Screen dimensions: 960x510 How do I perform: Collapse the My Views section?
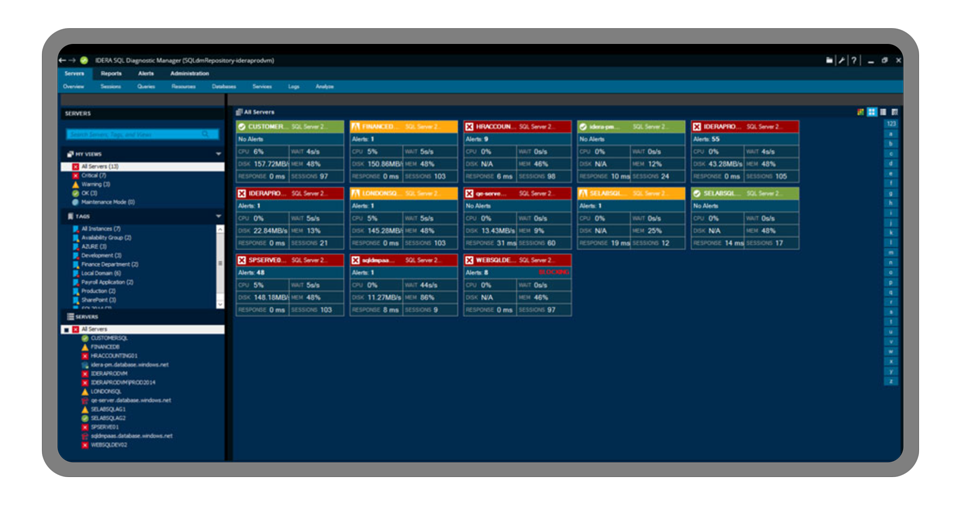219,154
